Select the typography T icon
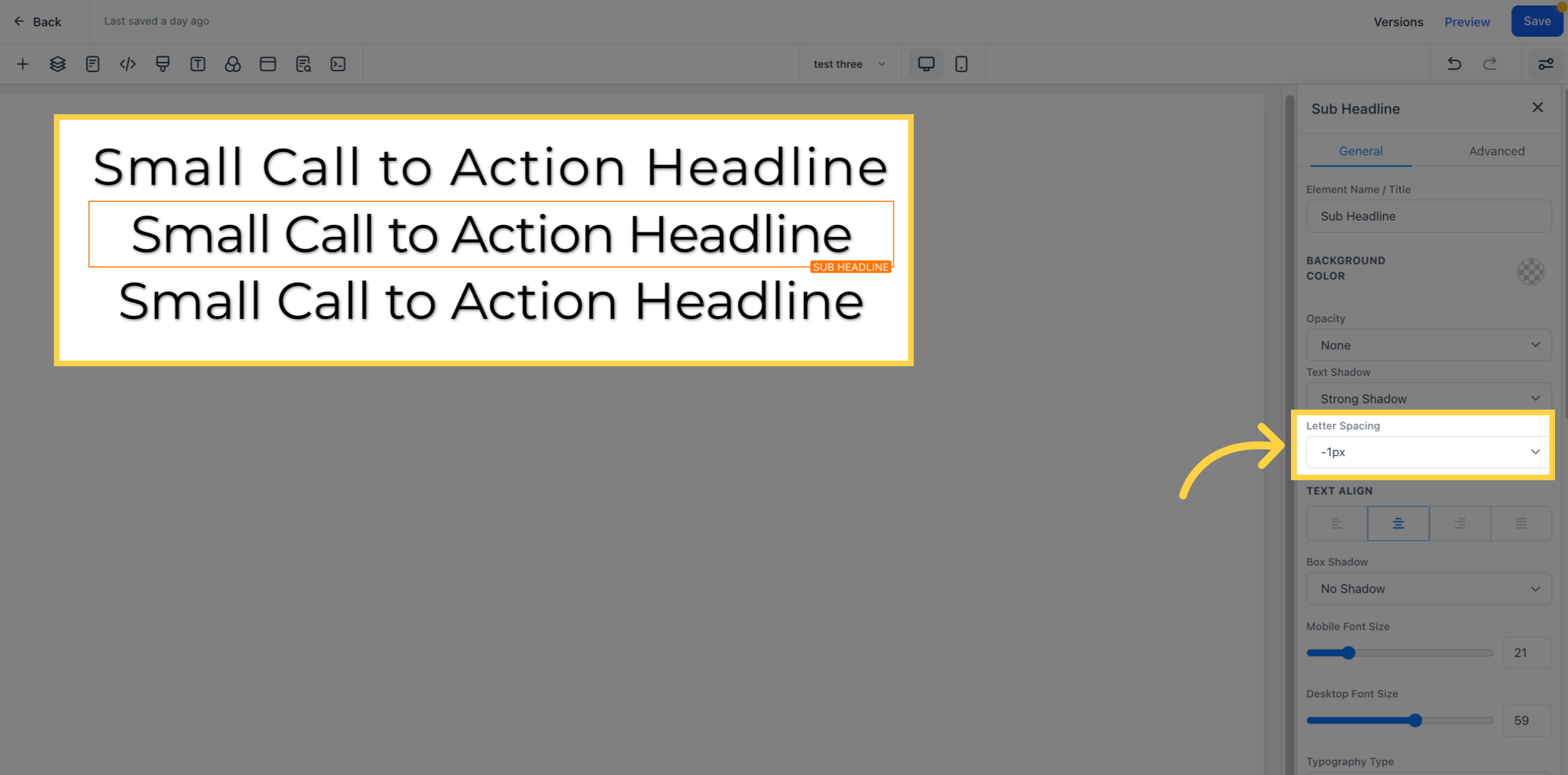This screenshot has width=1568, height=775. (197, 64)
